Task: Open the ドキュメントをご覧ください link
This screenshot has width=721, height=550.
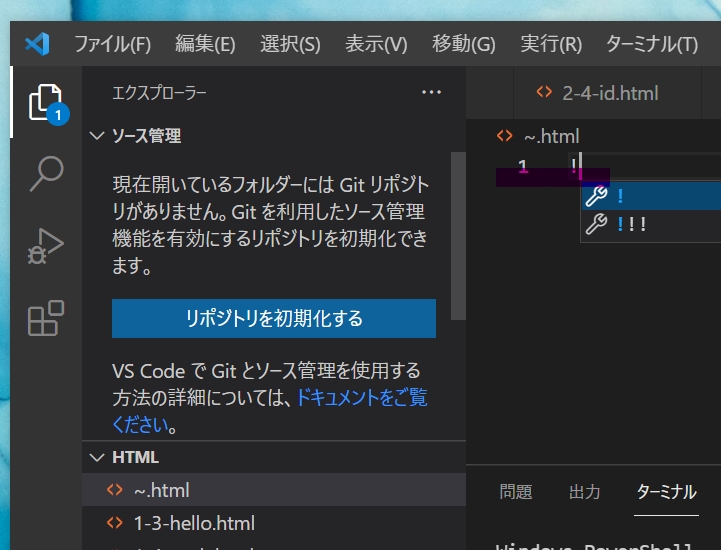Action: pyautogui.click(x=270, y=411)
